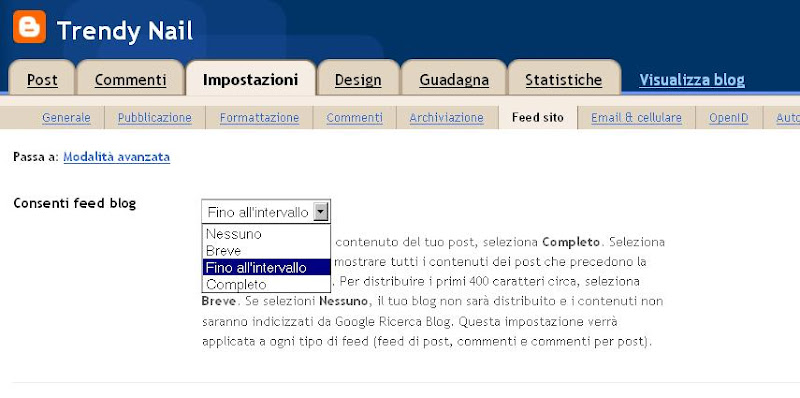Go to Formattazione settings
The width and height of the screenshot is (800, 398).
259,118
